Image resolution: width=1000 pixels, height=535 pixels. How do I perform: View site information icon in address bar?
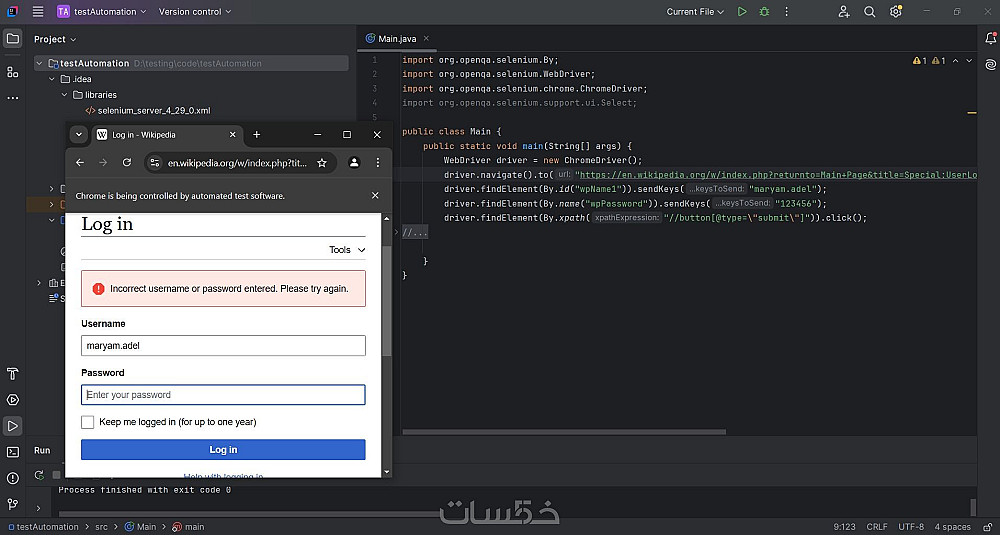(154, 163)
